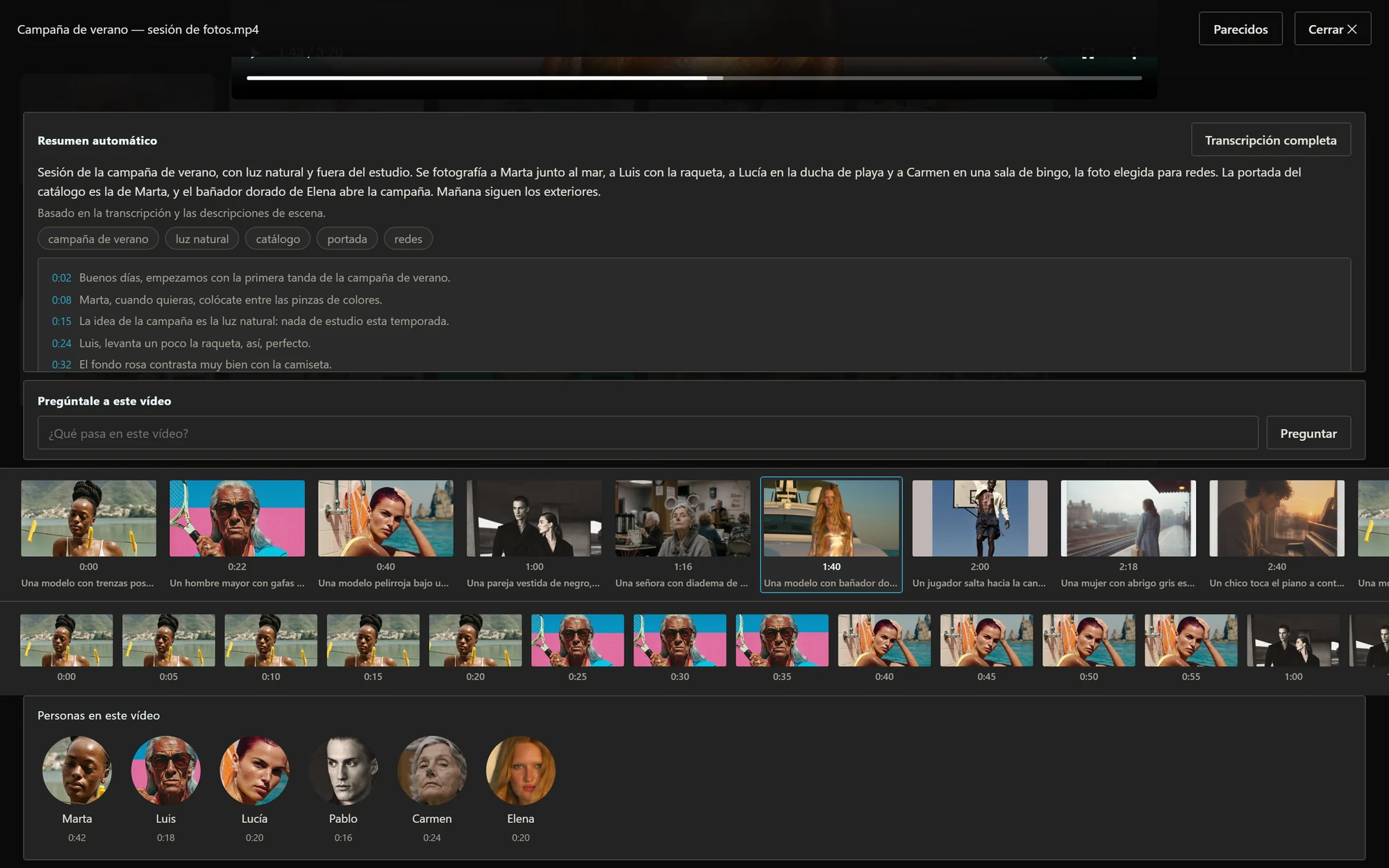This screenshot has width=1389, height=868.
Task: Select the 0:25 frame in filmstrip
Action: click(x=578, y=647)
